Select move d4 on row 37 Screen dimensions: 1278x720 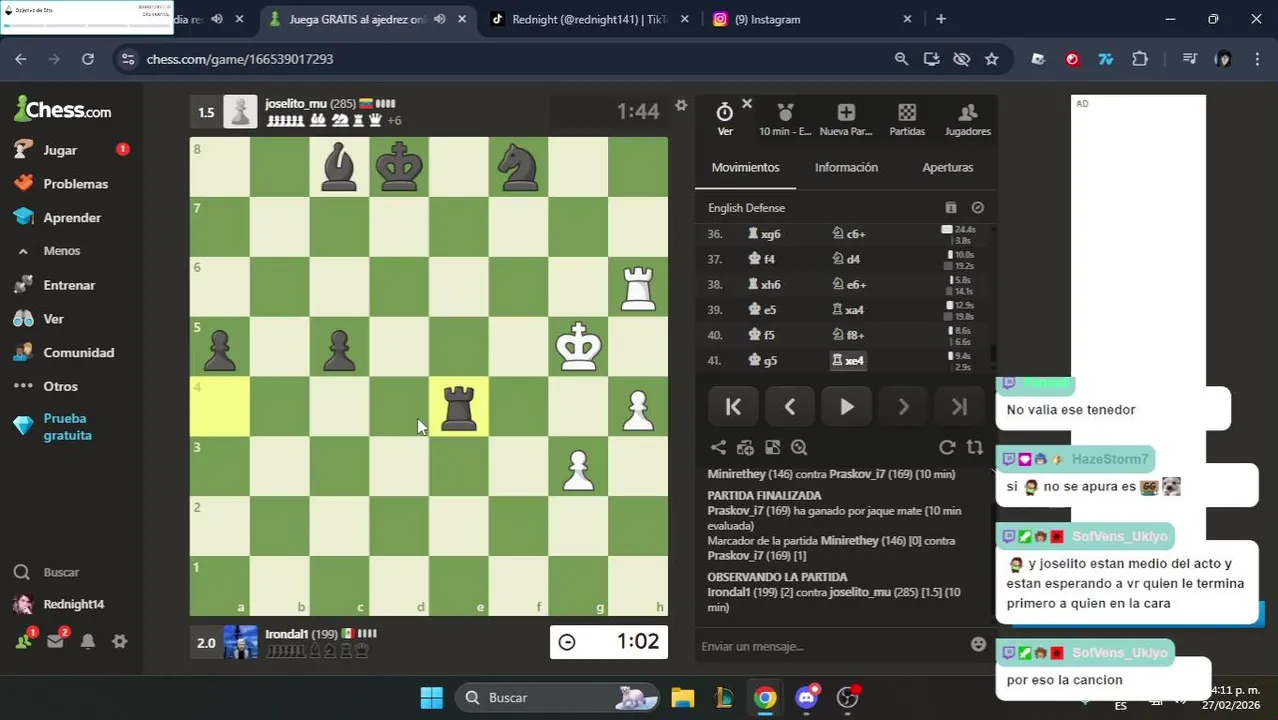coord(846,259)
